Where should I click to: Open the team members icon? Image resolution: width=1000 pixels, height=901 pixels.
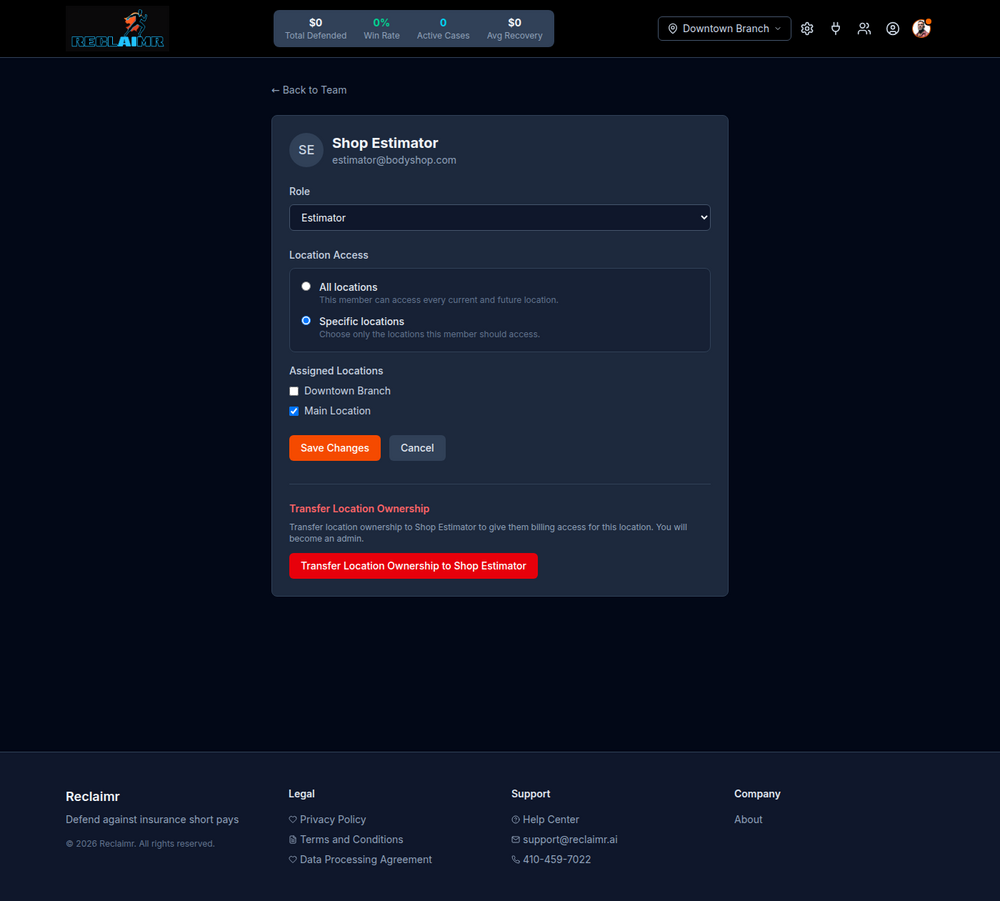click(x=864, y=29)
